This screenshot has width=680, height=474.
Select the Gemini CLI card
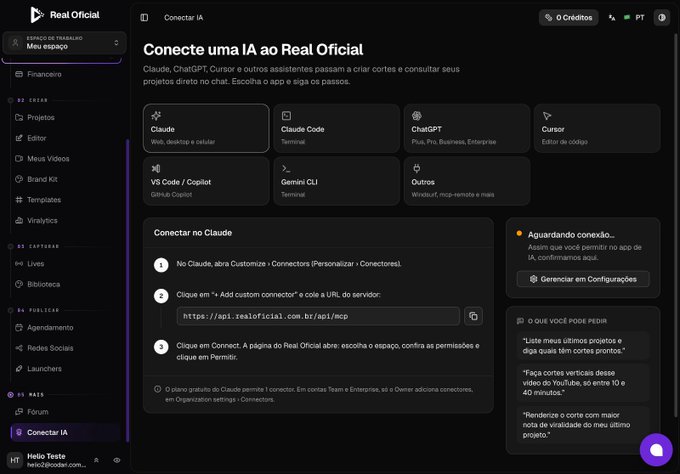pyautogui.click(x=337, y=181)
